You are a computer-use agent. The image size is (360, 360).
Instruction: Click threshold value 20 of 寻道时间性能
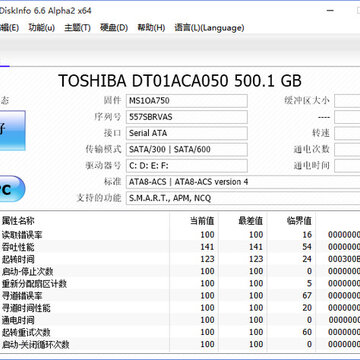[307, 308]
